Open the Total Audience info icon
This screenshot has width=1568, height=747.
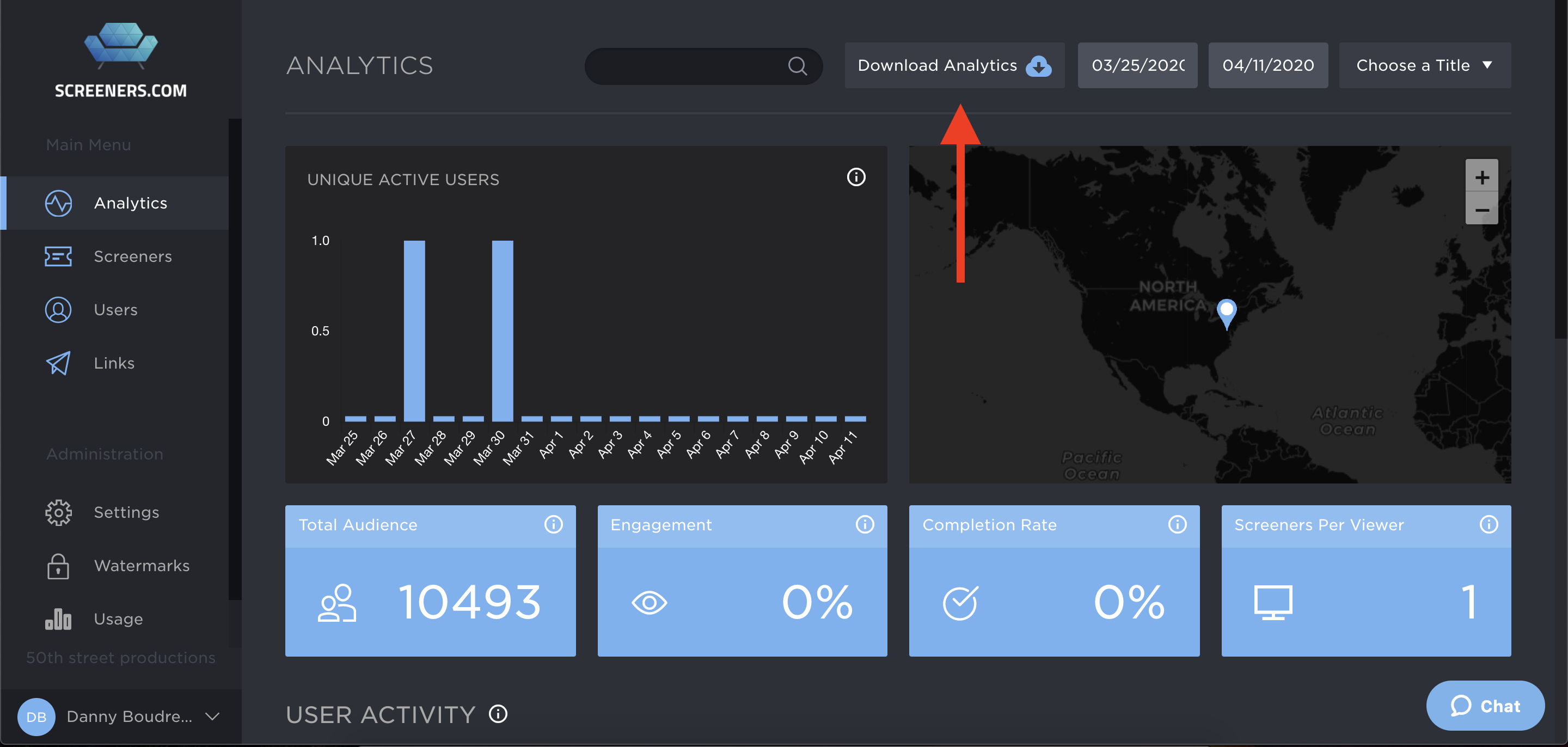click(553, 524)
